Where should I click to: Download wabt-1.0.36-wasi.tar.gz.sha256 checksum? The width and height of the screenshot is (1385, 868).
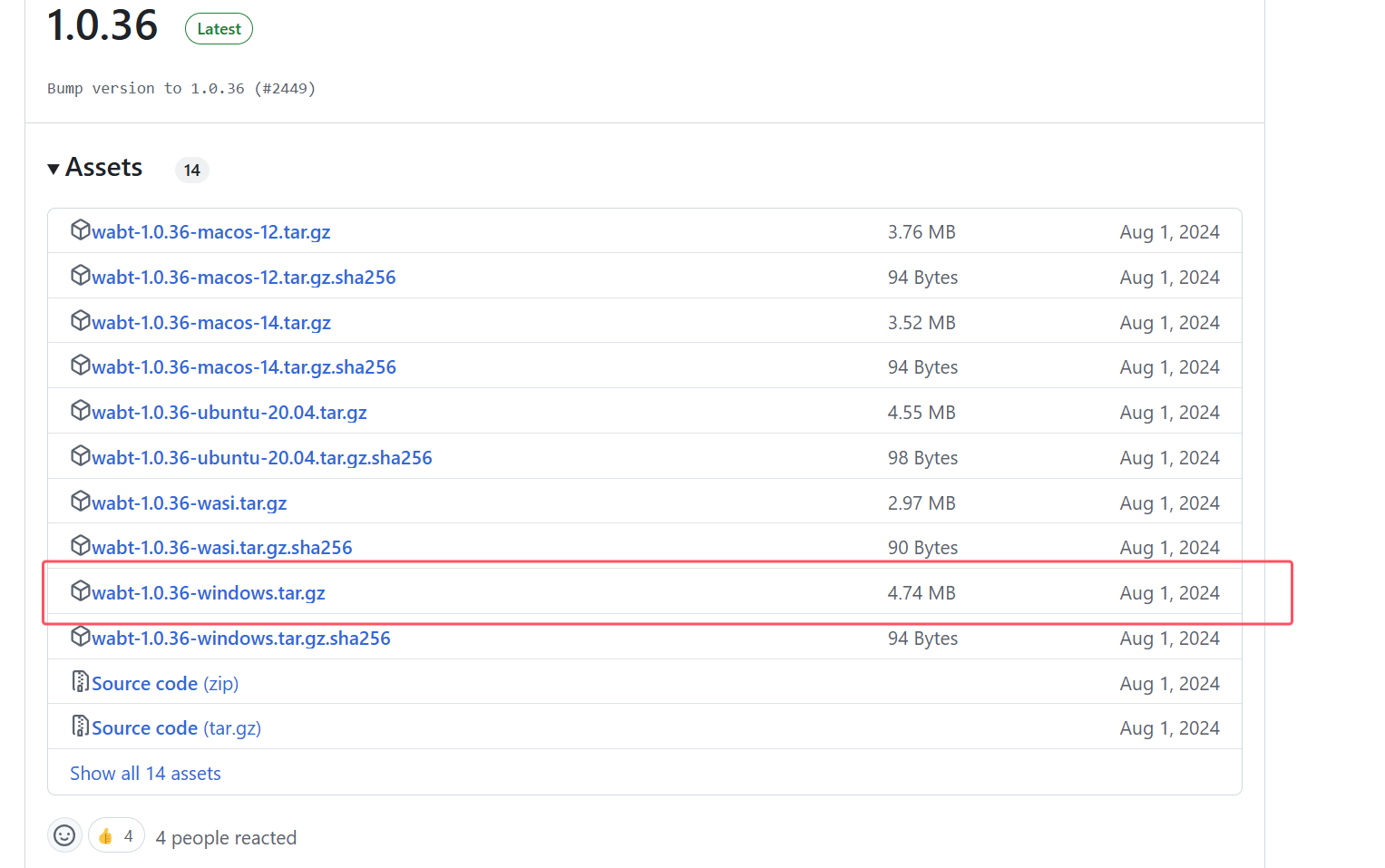coord(221,548)
